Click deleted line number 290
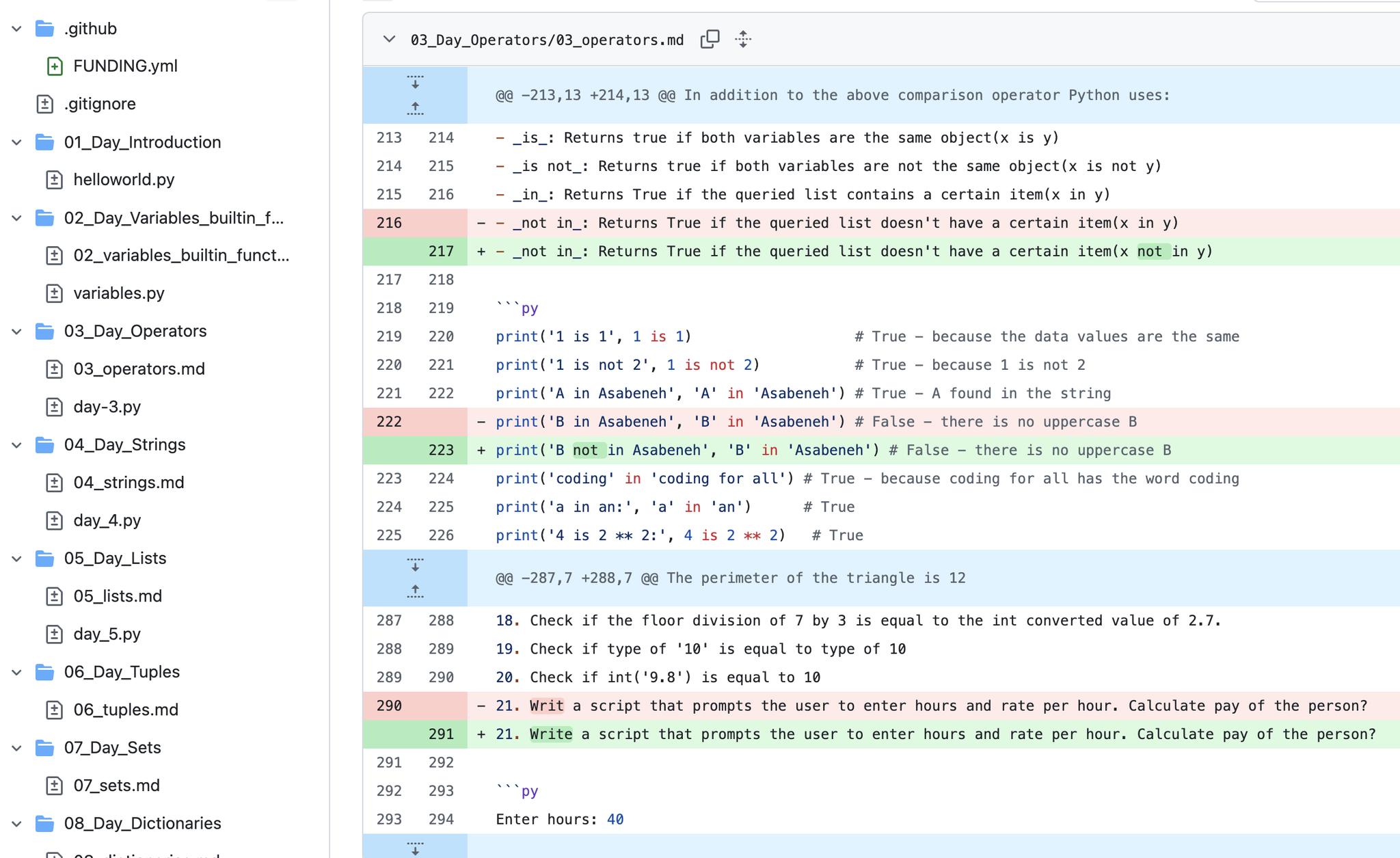Image resolution: width=1400 pixels, height=858 pixels. tap(389, 706)
